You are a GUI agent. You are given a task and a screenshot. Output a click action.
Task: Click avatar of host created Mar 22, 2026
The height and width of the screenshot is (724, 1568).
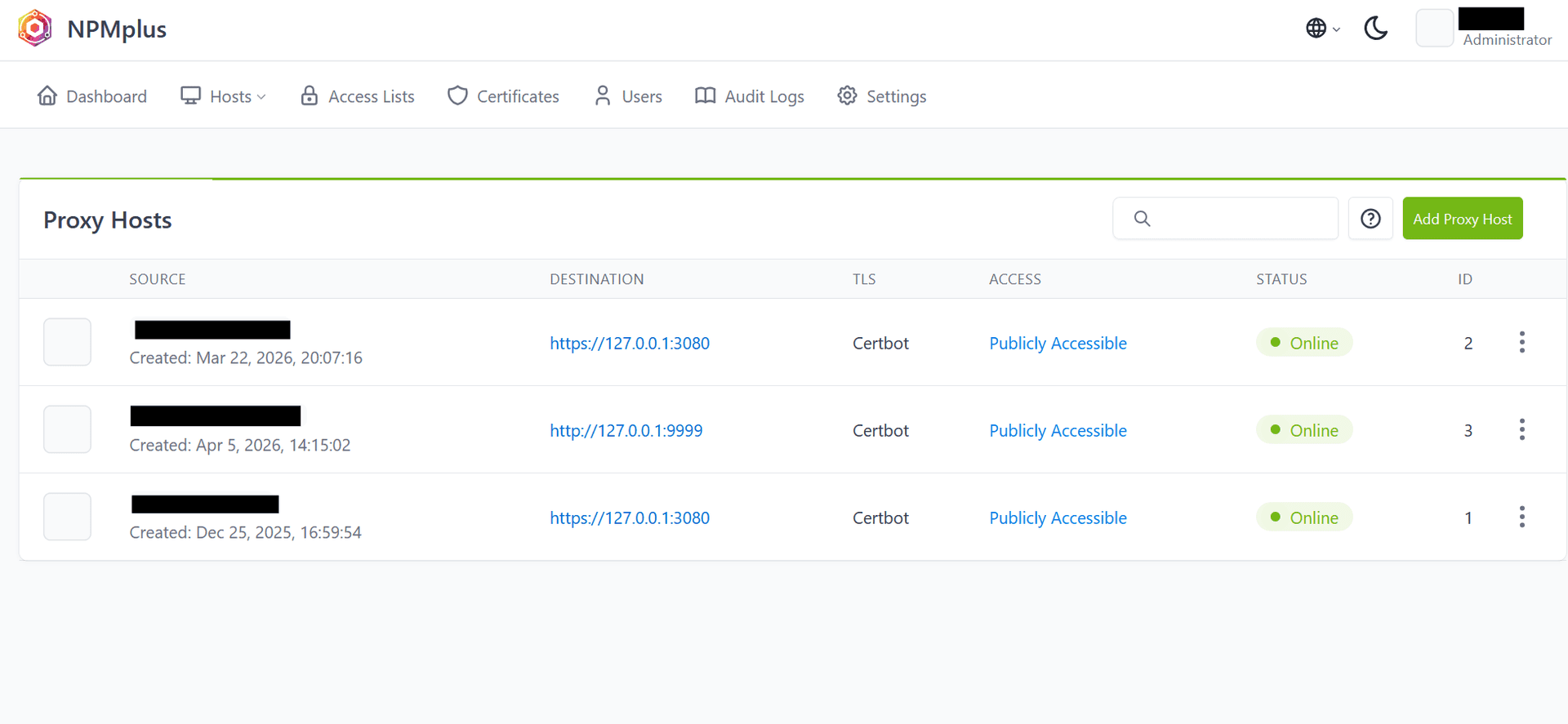pyautogui.click(x=67, y=342)
